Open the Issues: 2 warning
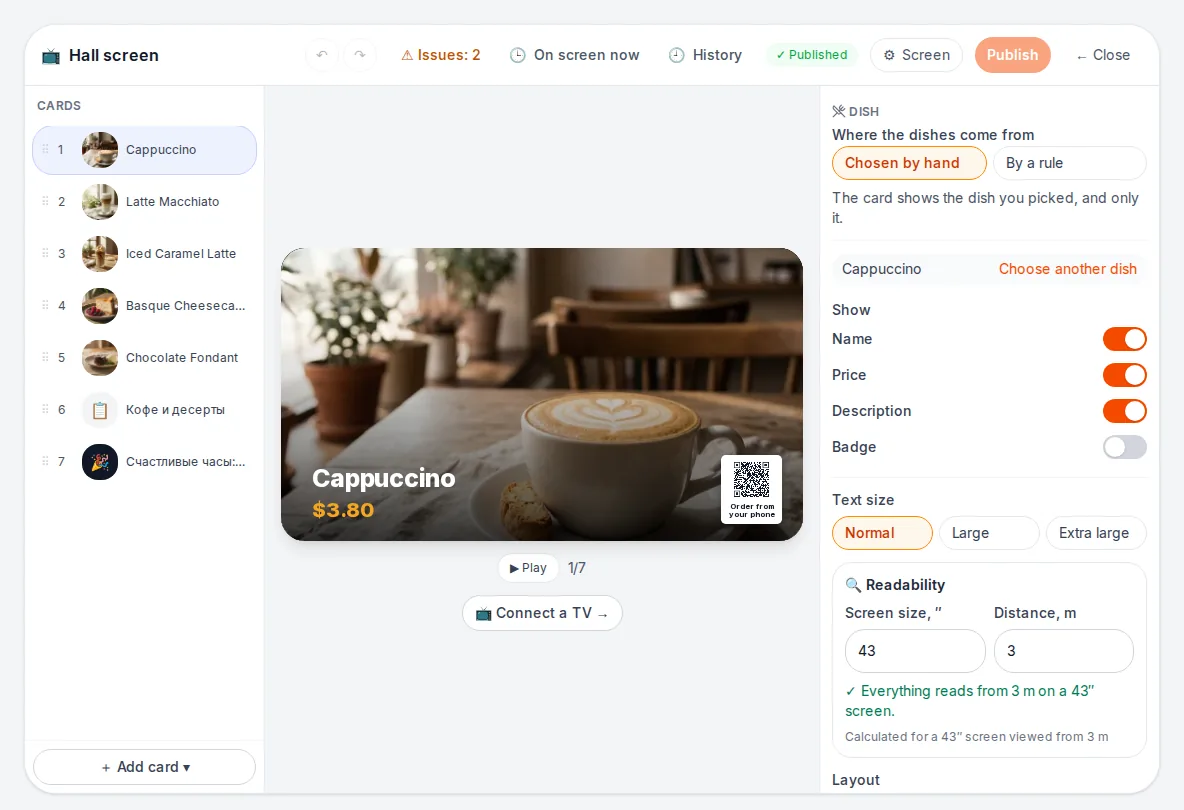This screenshot has width=1184, height=810. click(x=440, y=55)
